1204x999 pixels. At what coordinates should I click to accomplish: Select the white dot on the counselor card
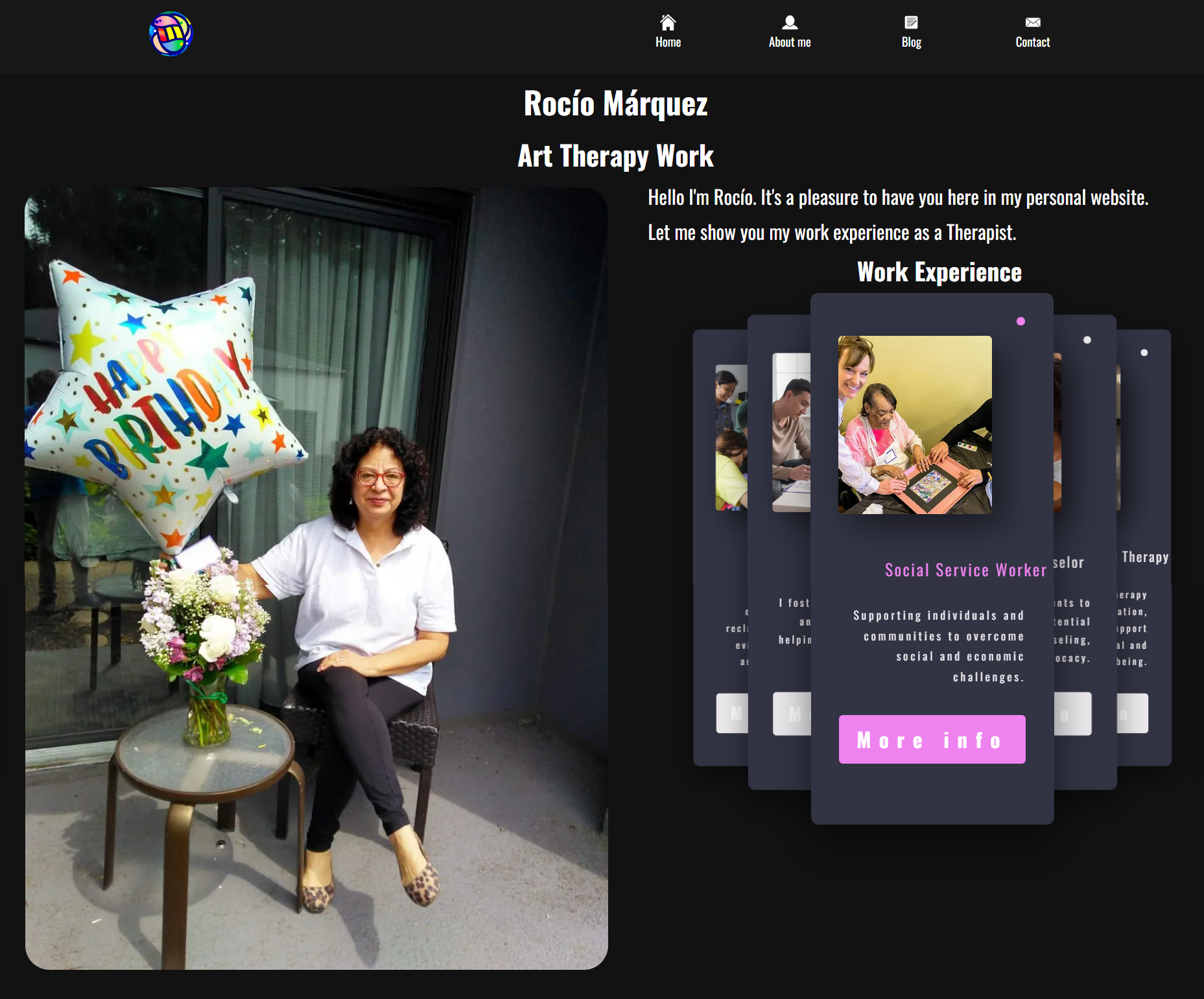pyautogui.click(x=1087, y=340)
